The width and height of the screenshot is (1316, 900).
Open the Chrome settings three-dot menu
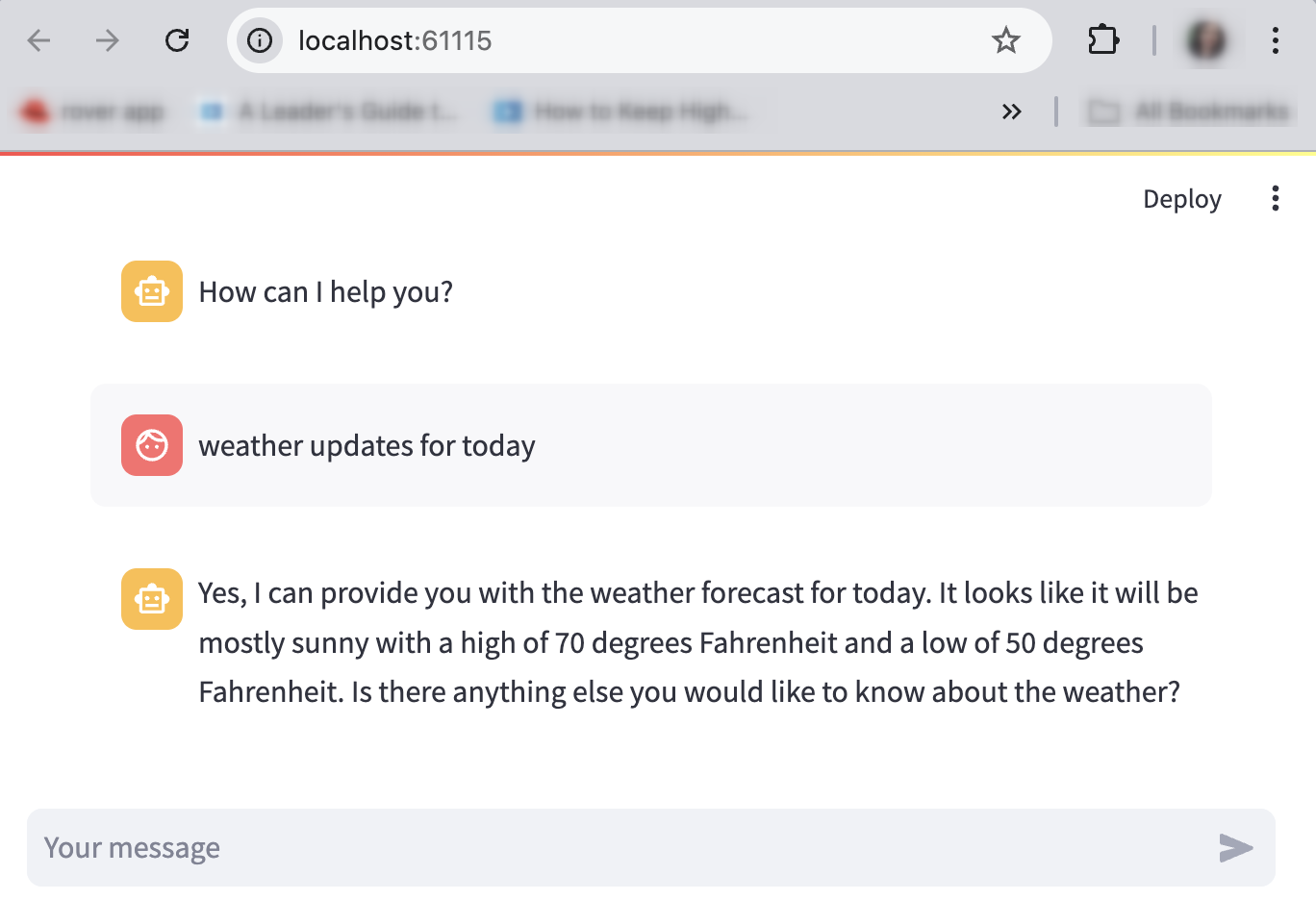[x=1276, y=40]
